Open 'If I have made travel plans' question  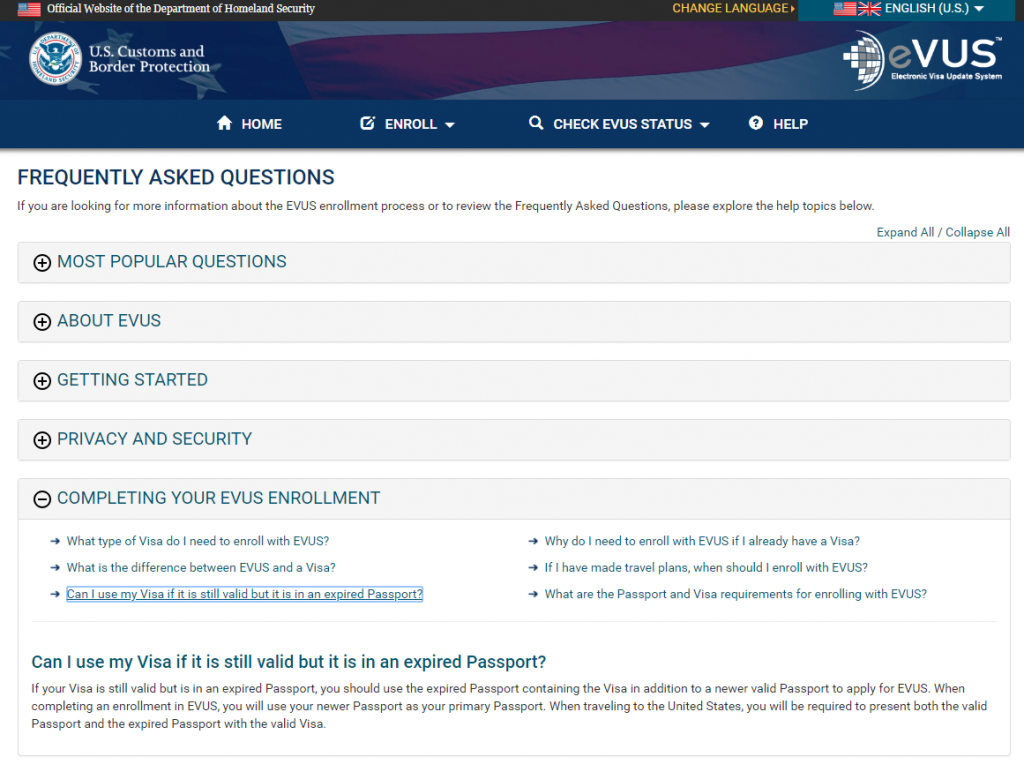click(x=706, y=568)
